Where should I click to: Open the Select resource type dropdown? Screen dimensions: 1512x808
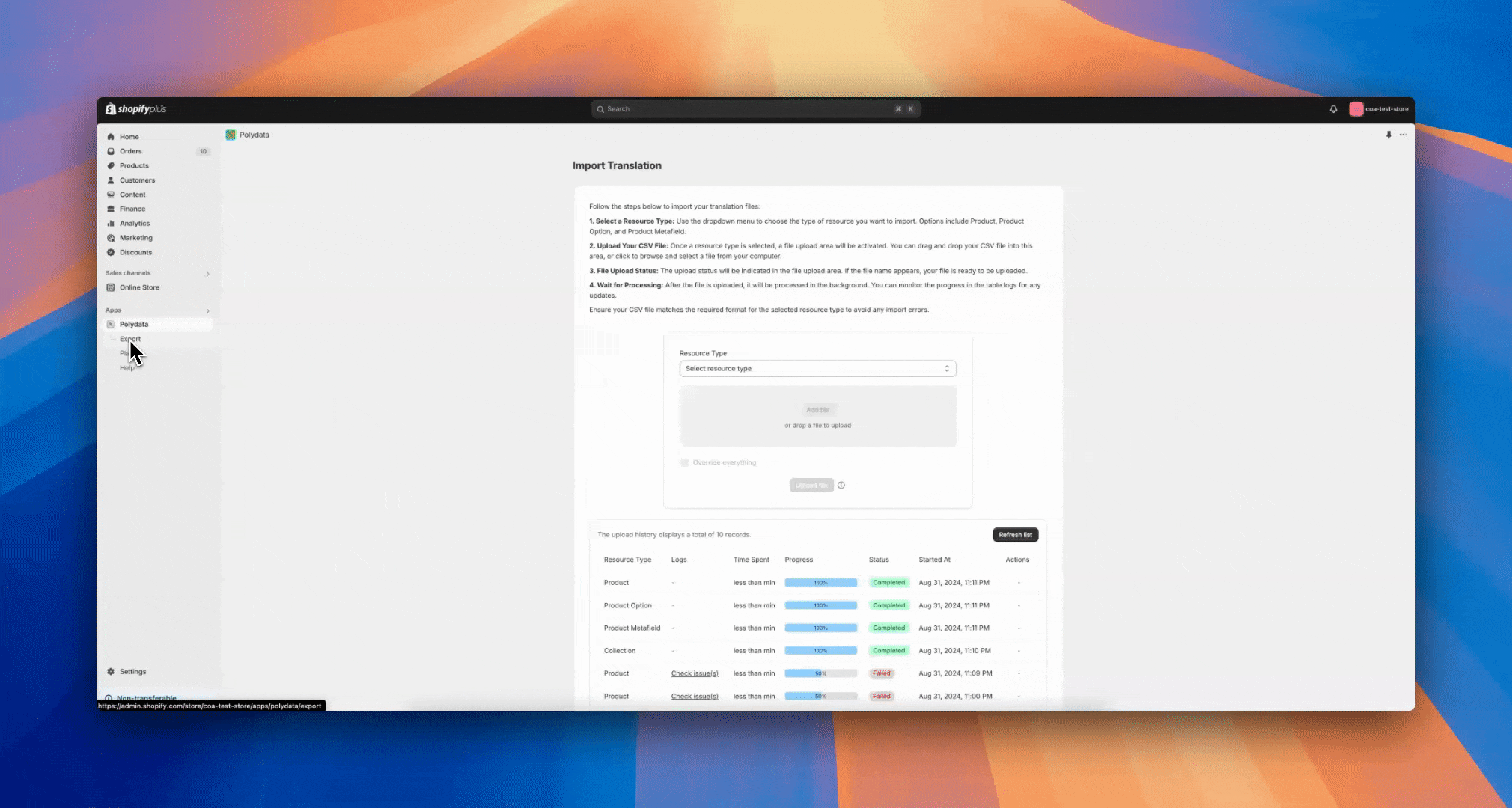(x=817, y=369)
